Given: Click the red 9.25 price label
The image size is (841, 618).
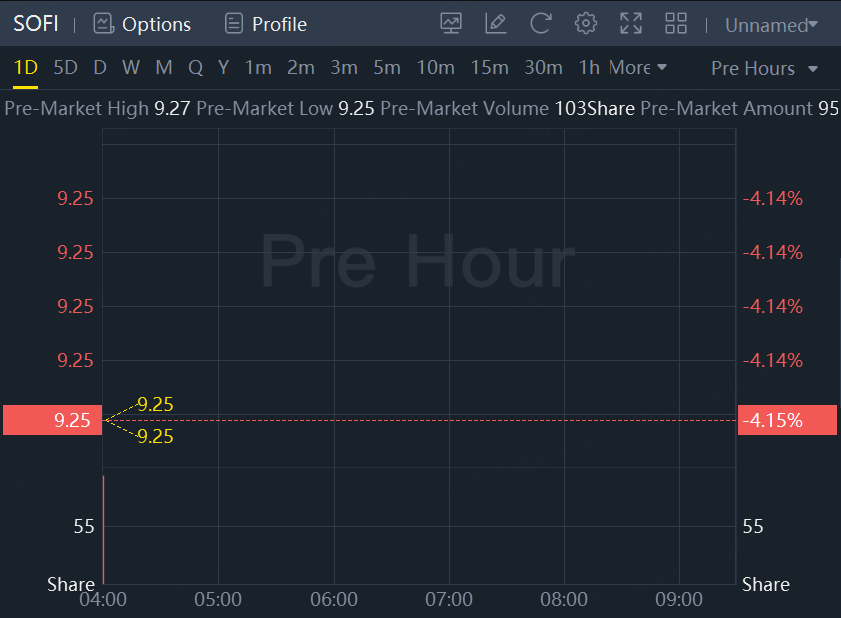Looking at the screenshot, I should (53, 420).
